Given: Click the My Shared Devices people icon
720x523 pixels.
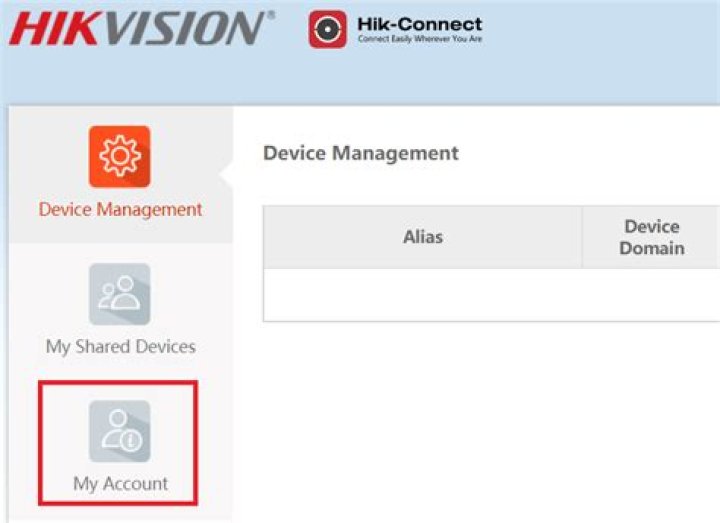Looking at the screenshot, I should point(120,294).
